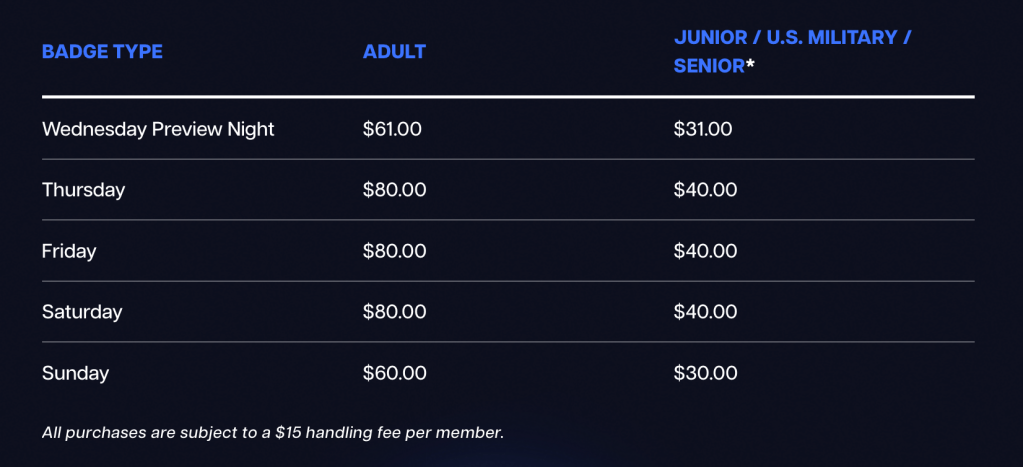The height and width of the screenshot is (467, 1023).
Task: Select the Thursday badge row label
Action: point(83,190)
